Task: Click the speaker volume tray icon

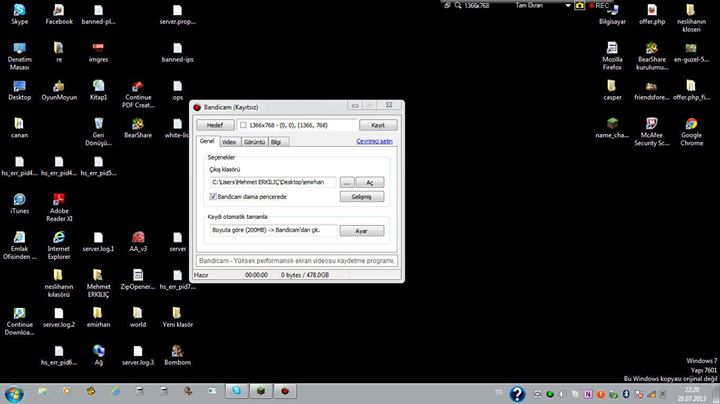Action: (562, 394)
